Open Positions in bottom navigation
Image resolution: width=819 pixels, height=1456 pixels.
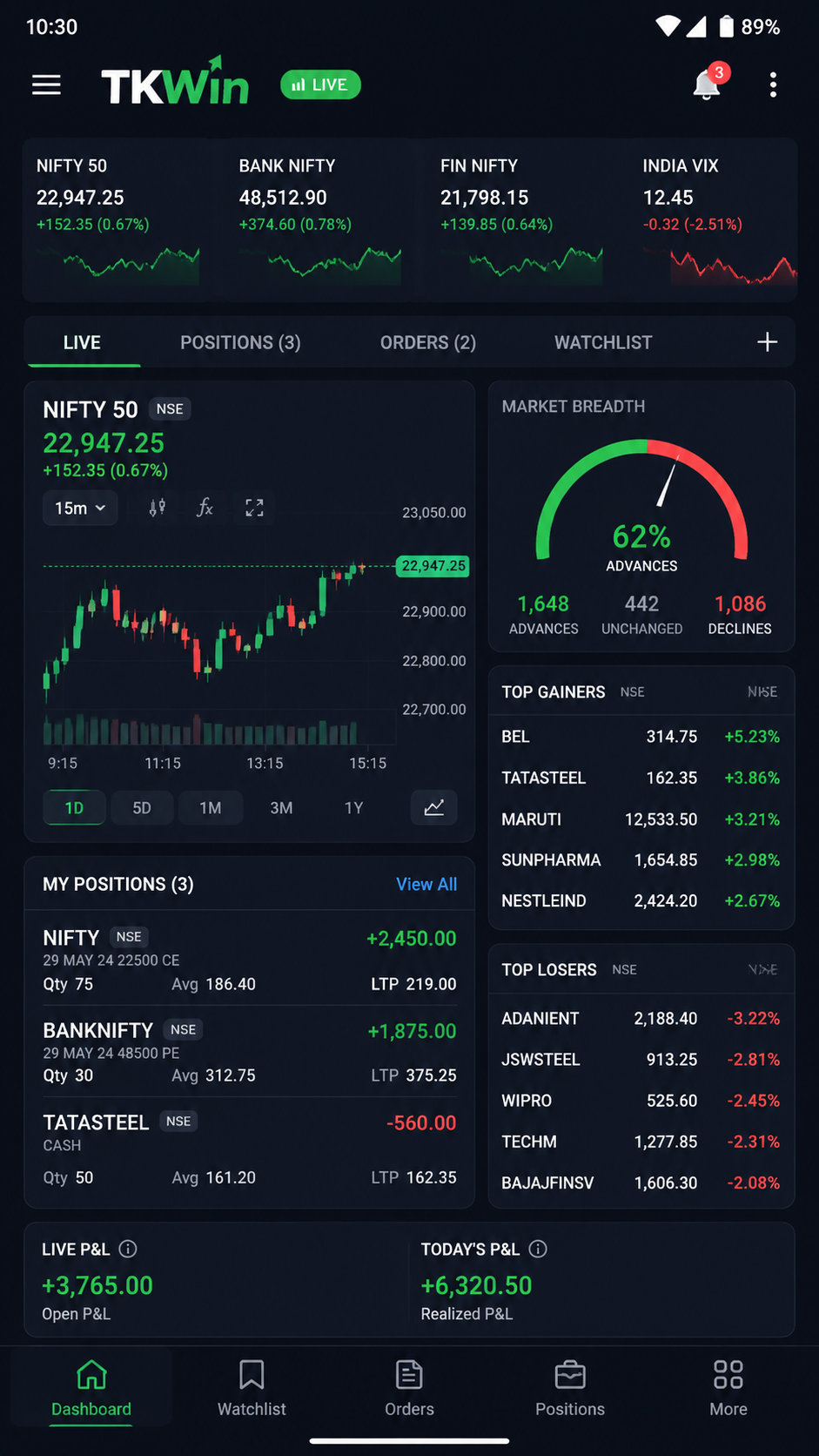click(570, 1389)
